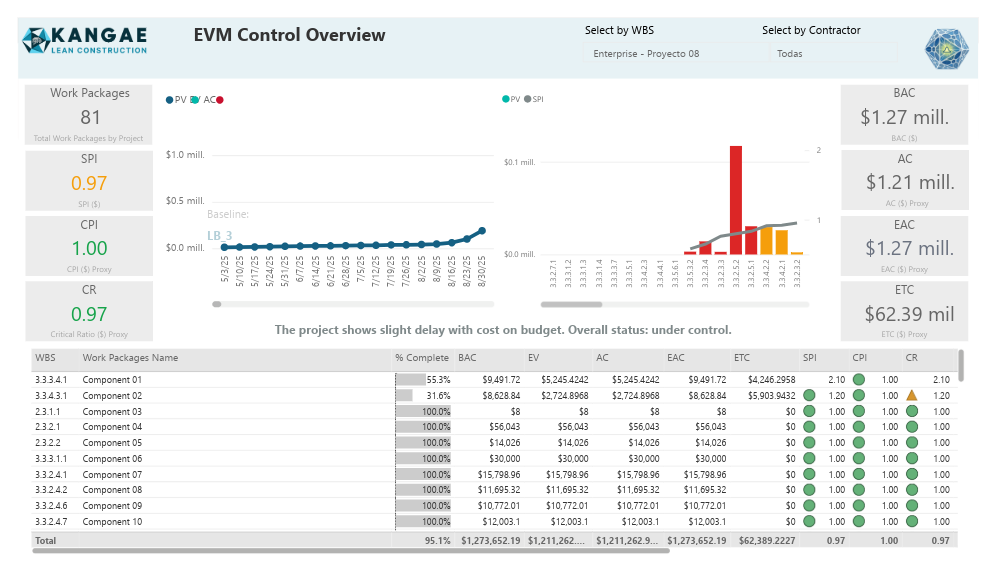Screen dimensions: 996x576
Task: Click the tall red bar for 3.3.2.5.2
Action: point(736,200)
